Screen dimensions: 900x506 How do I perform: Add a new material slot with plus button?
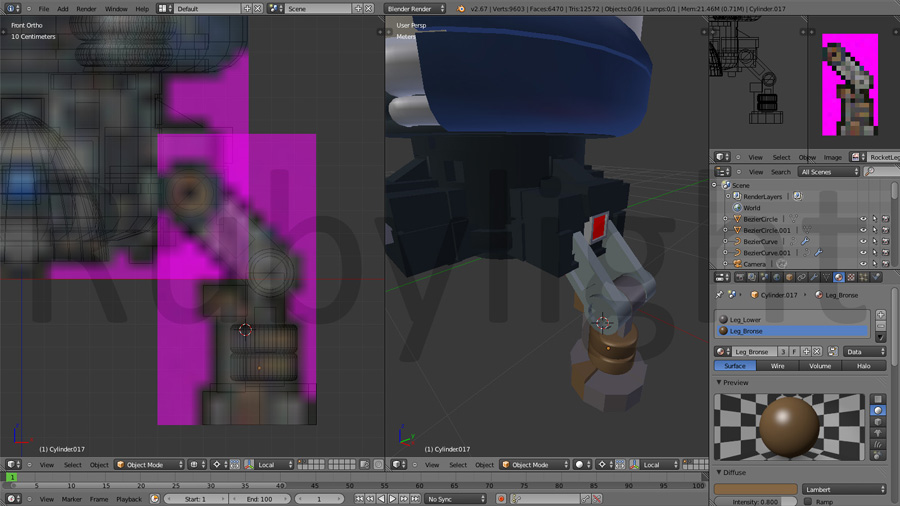880,314
